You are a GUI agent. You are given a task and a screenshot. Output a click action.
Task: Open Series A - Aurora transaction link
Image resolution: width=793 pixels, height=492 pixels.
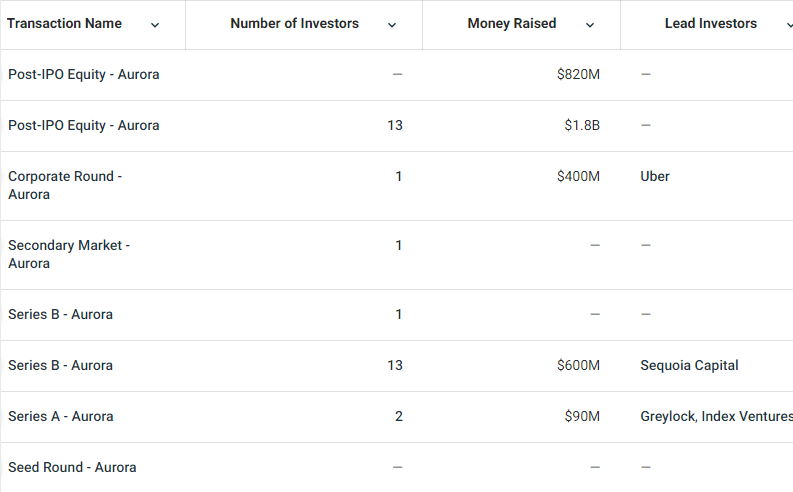click(x=61, y=416)
